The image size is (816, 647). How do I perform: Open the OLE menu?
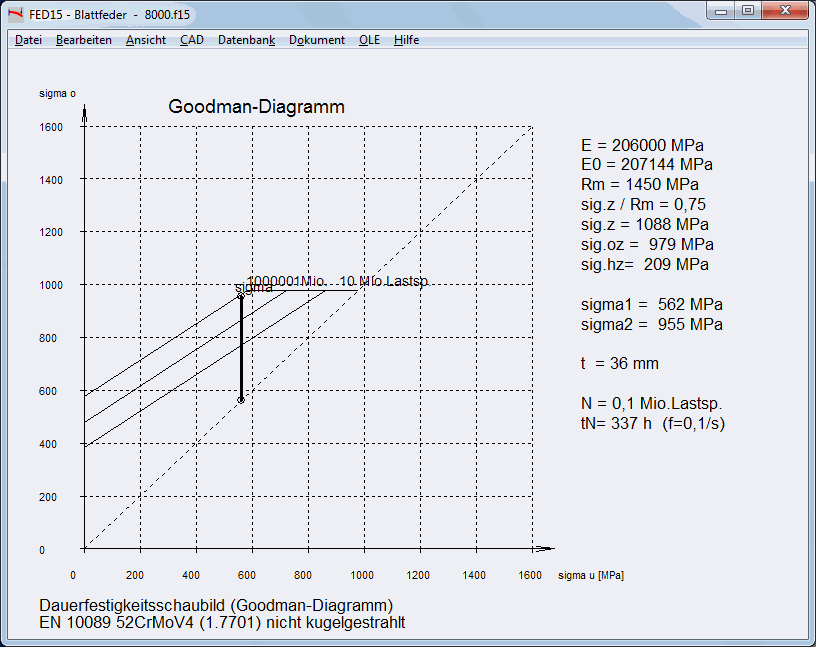coord(369,40)
